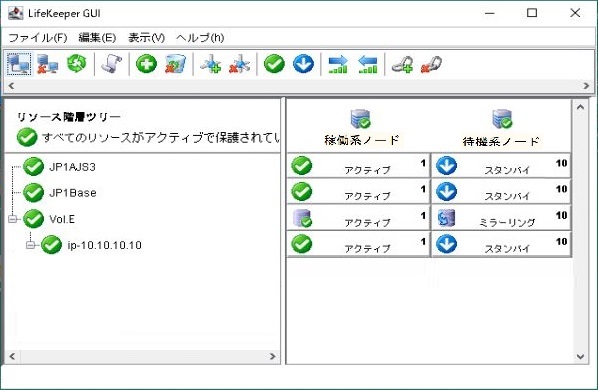
Task: Click JP1Base standby blue arrow icon
Action: coord(447,191)
